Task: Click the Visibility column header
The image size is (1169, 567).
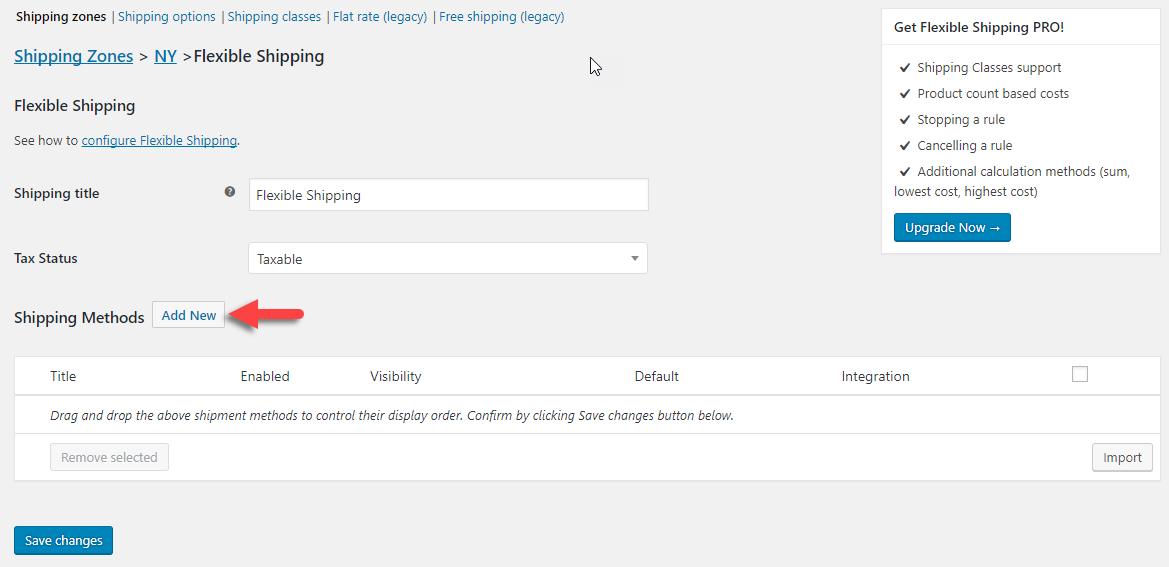Action: point(395,376)
